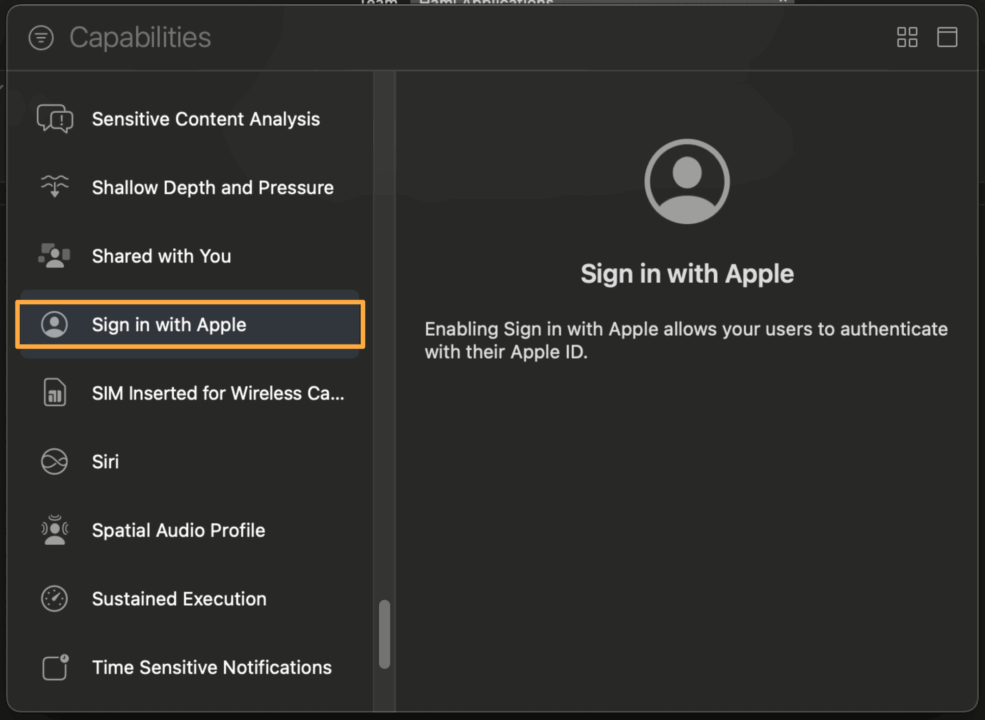Click the Shallow Depth and Pressure icon
Image resolution: width=985 pixels, height=720 pixels.
click(55, 187)
